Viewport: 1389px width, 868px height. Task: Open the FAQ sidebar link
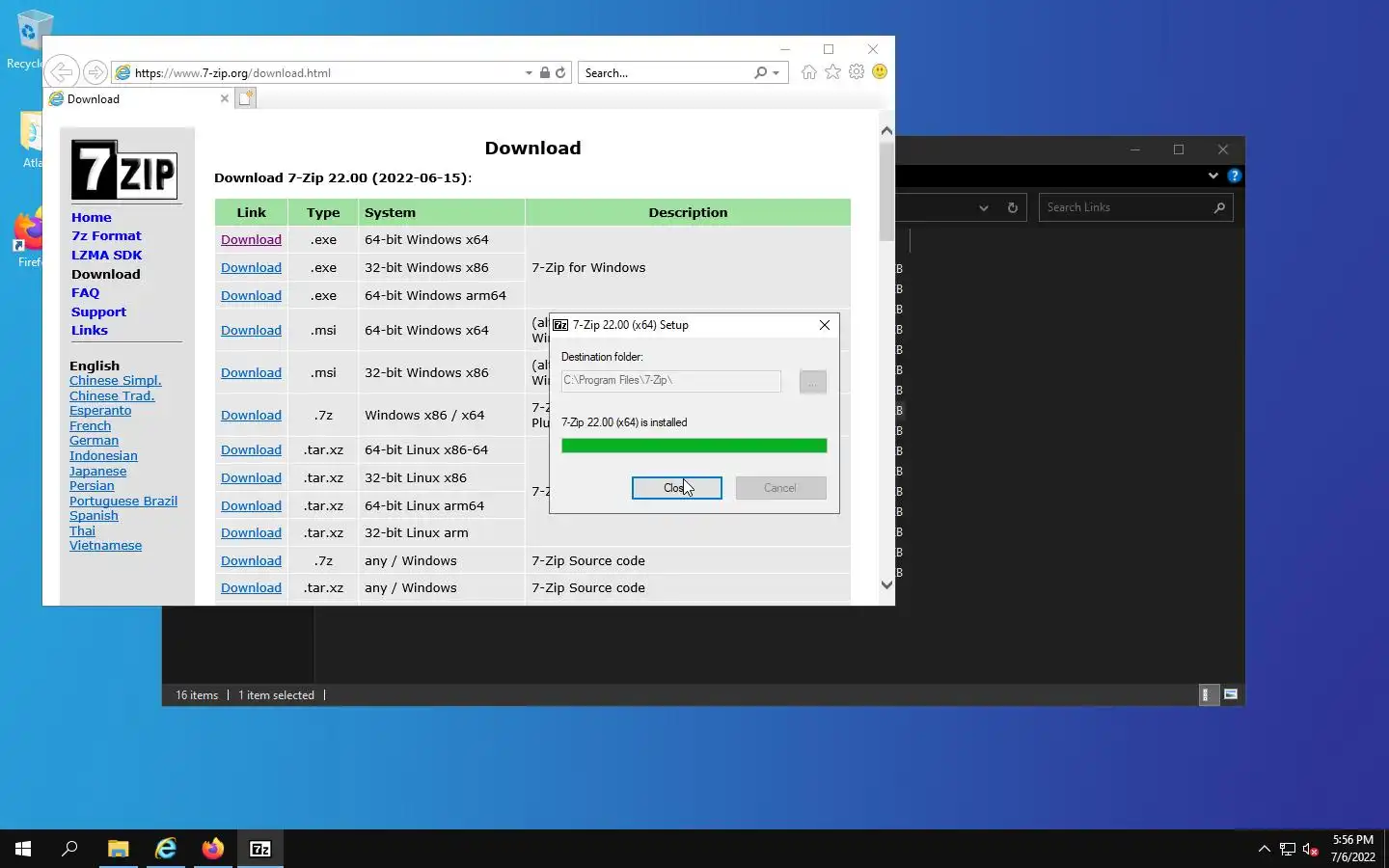click(86, 292)
